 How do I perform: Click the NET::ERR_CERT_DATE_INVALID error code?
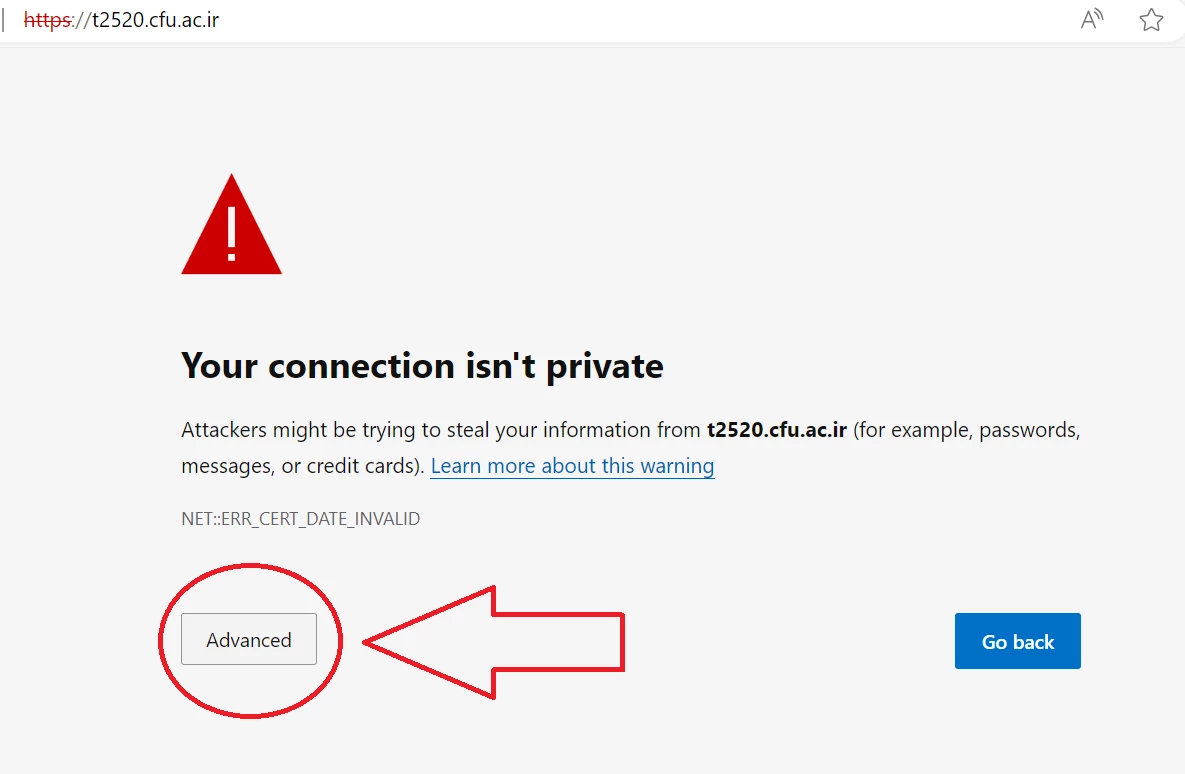(x=300, y=519)
